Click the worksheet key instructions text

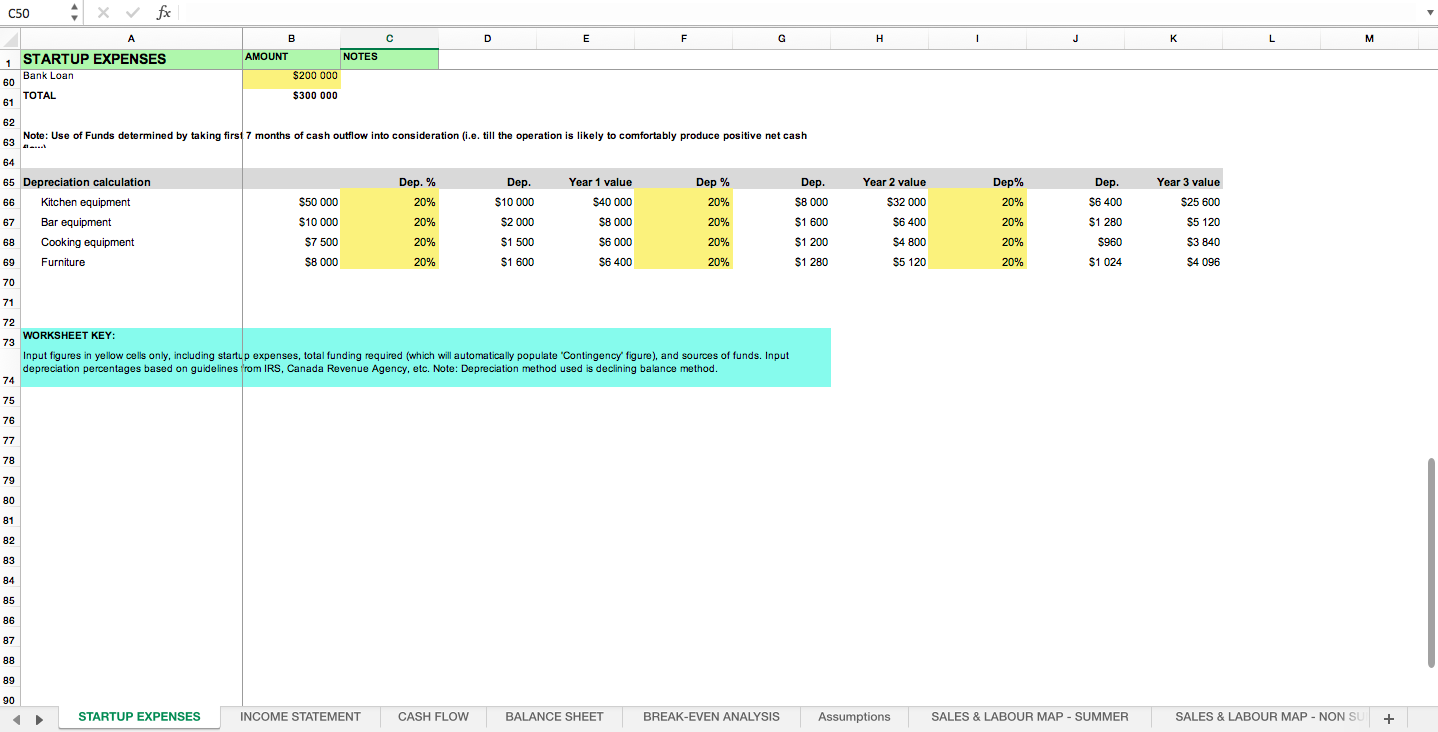click(406, 362)
